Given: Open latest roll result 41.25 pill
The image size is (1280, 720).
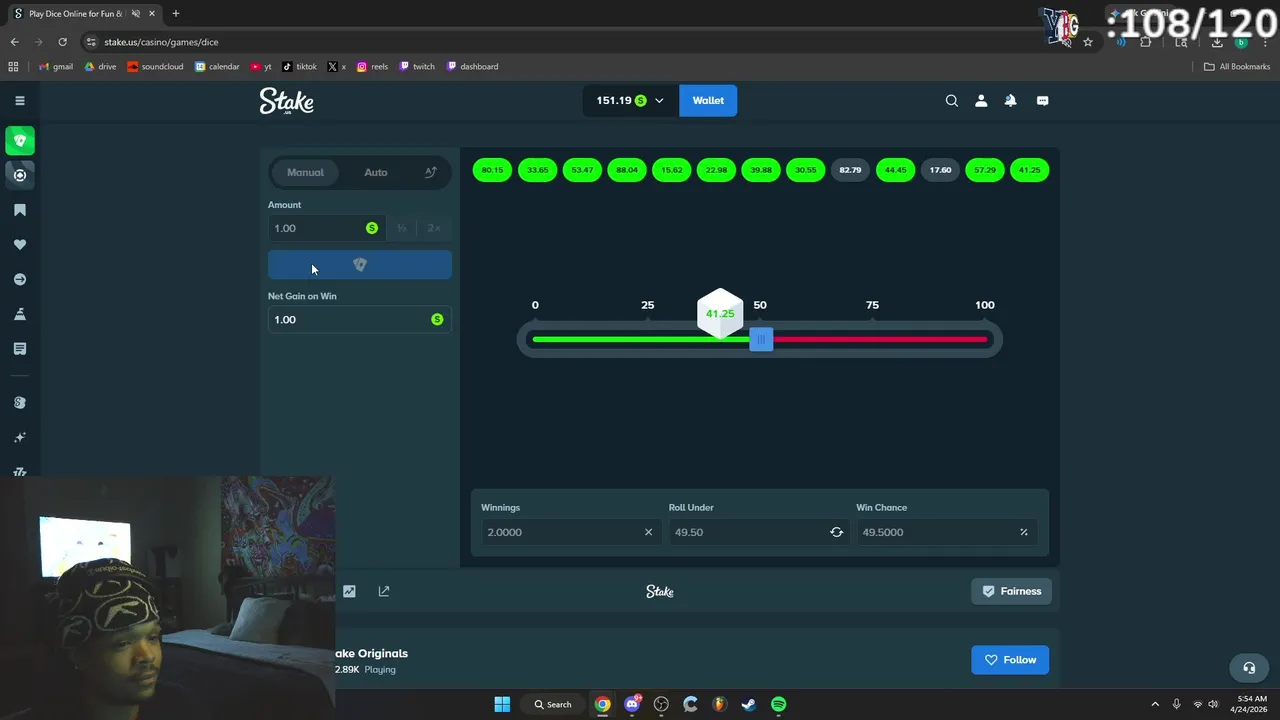Looking at the screenshot, I should pyautogui.click(x=1029, y=170).
